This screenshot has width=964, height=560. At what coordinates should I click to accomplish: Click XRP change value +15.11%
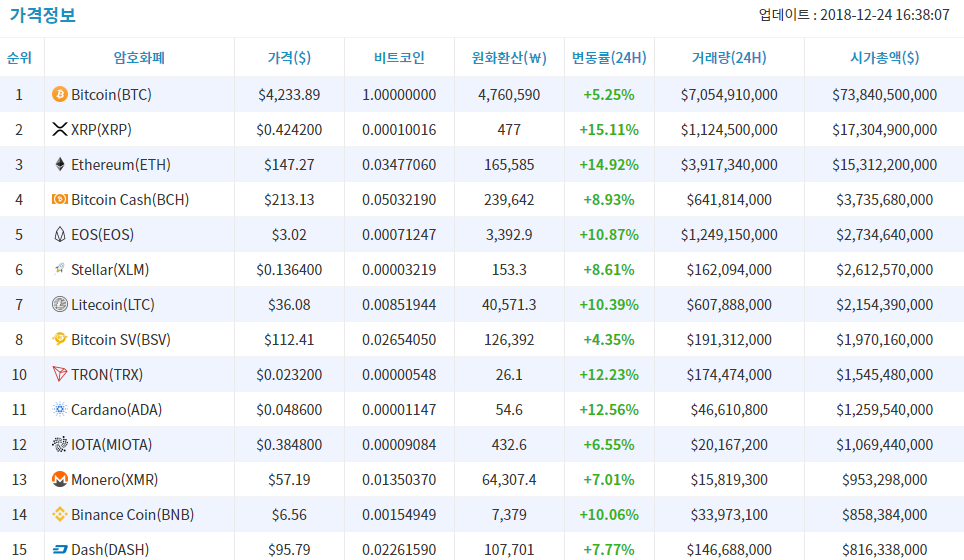[609, 130]
